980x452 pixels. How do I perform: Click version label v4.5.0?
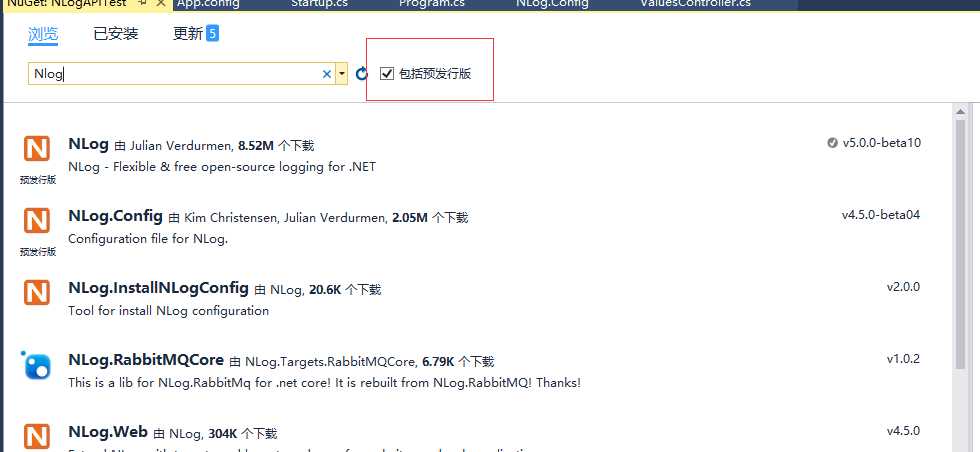pos(903,431)
